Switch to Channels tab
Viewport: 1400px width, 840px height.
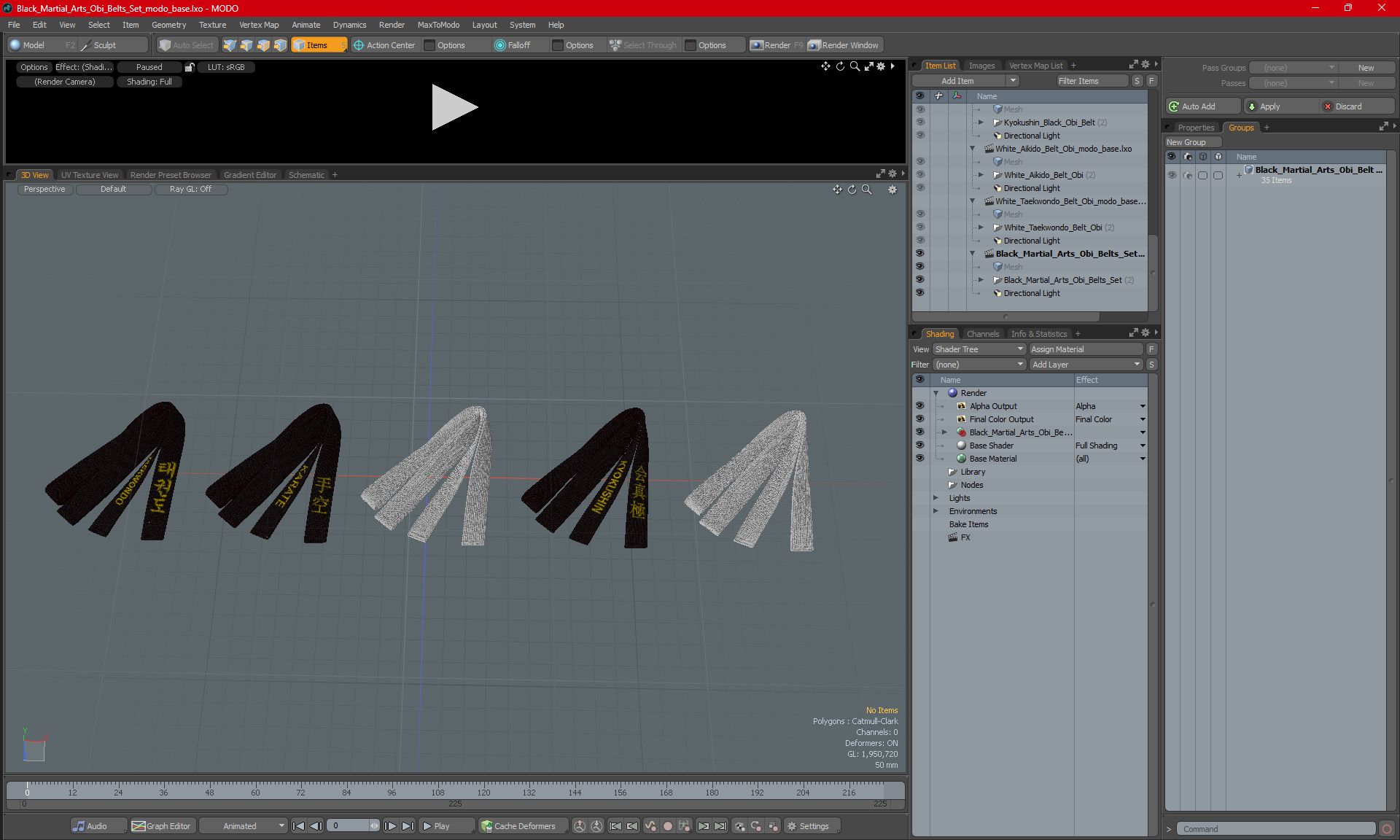pos(983,334)
